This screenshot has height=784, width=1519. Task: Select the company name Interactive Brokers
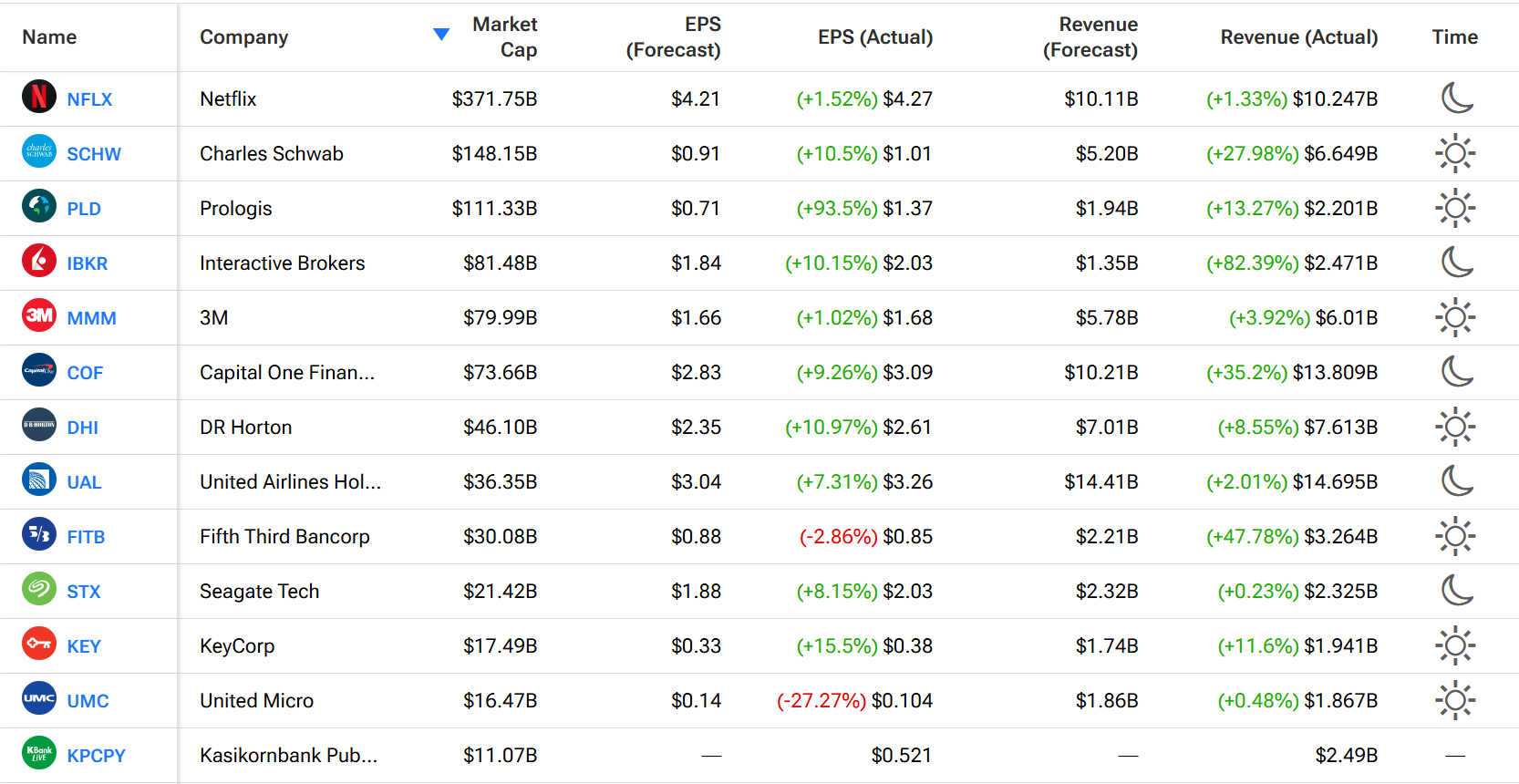pos(283,263)
